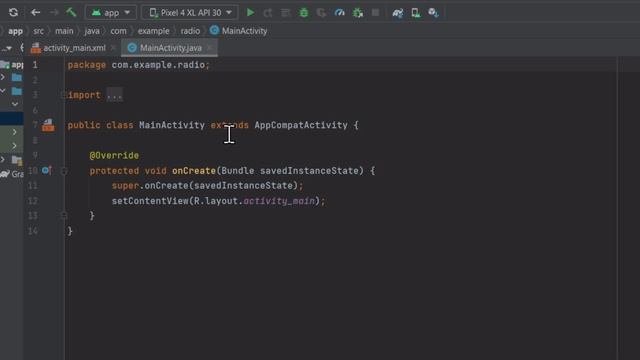Click the src breadcrumb
640x360 pixels.
pyautogui.click(x=38, y=31)
